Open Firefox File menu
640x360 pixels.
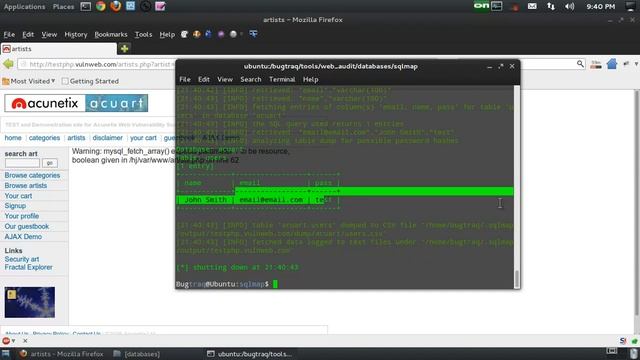click(x=9, y=35)
